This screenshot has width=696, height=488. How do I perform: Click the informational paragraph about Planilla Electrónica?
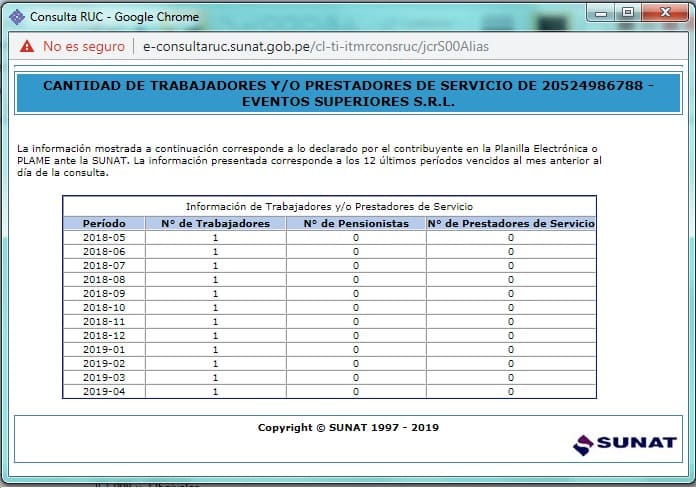coord(309,160)
